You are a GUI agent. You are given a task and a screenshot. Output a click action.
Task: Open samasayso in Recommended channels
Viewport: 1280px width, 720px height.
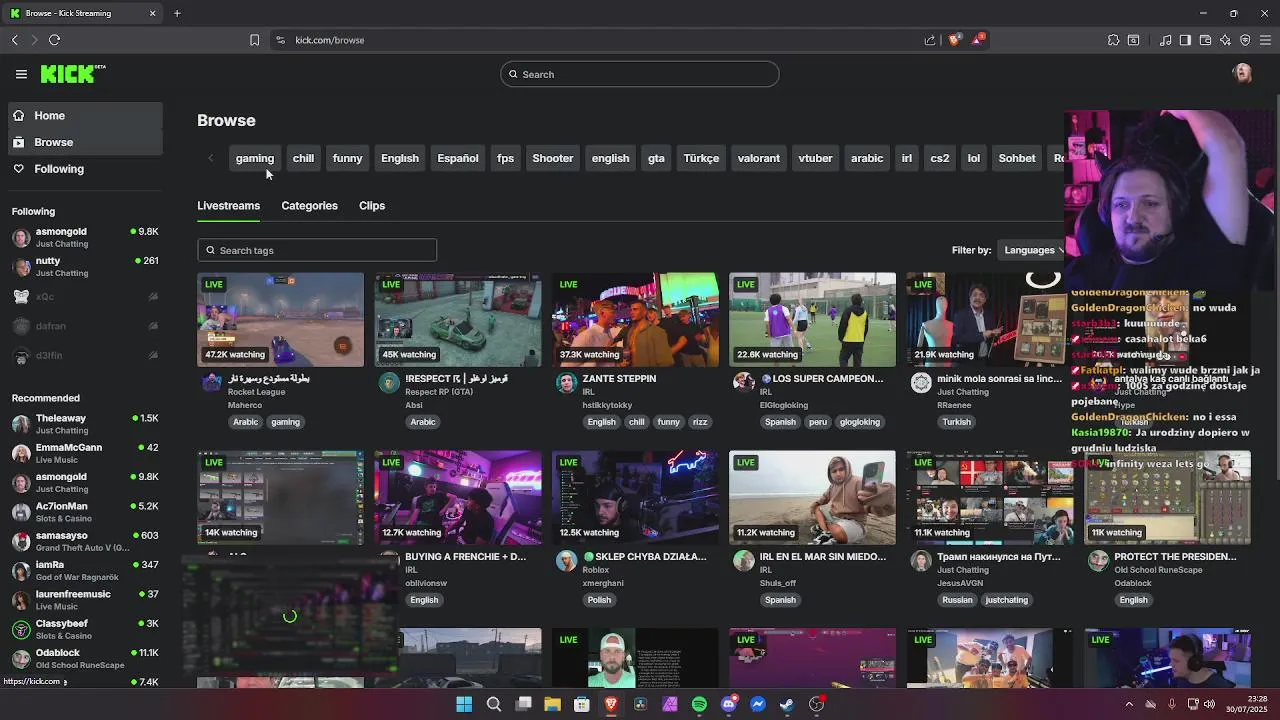point(85,541)
